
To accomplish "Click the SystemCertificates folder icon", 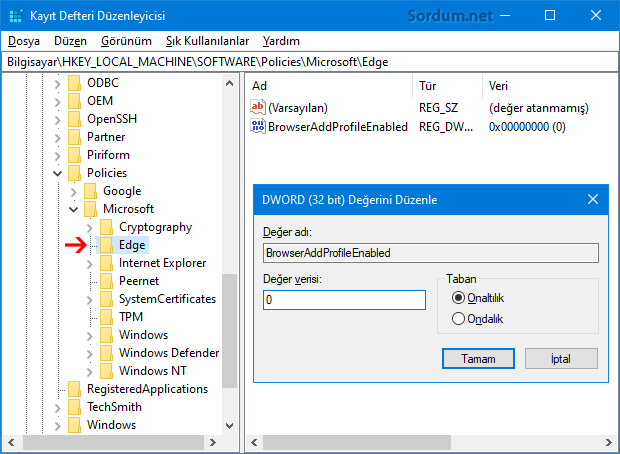I will tap(106, 299).
